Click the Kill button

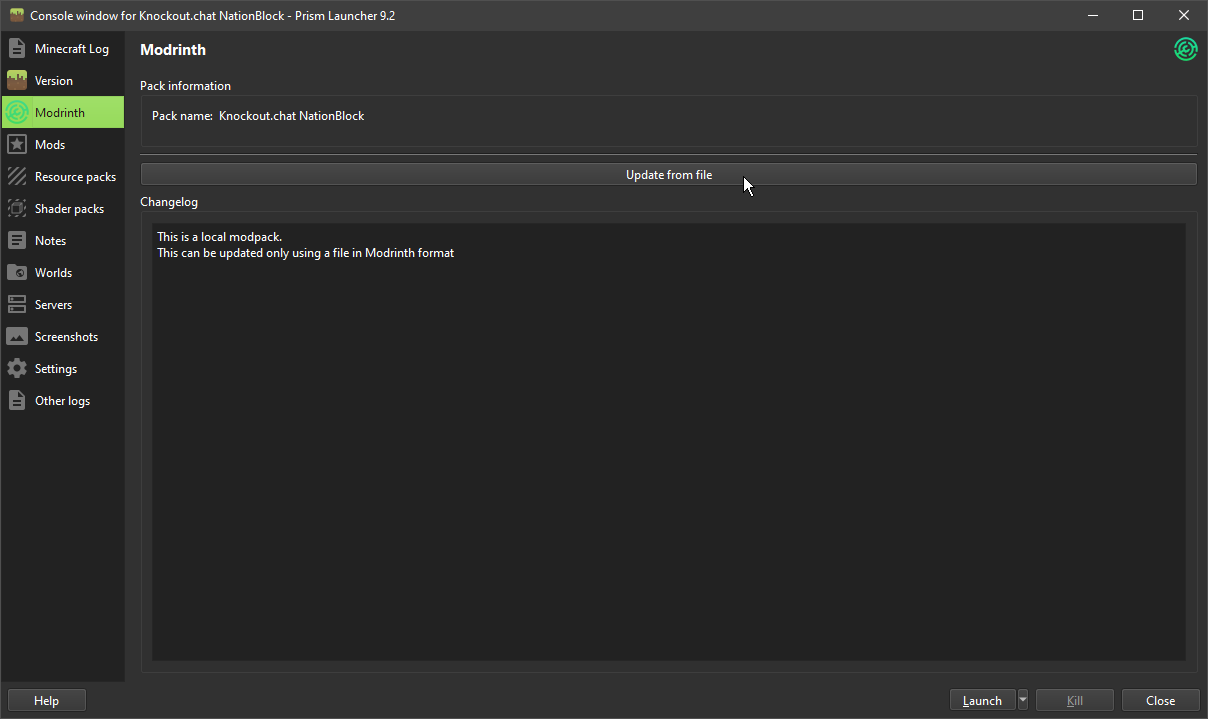1075,700
